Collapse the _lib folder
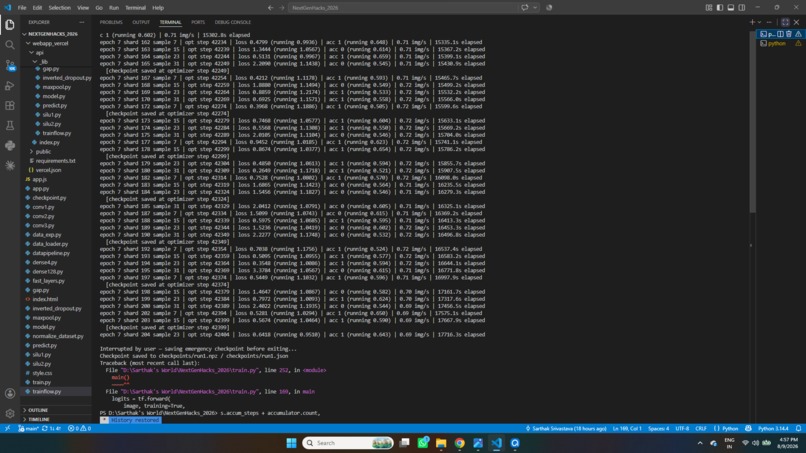 coord(44,62)
